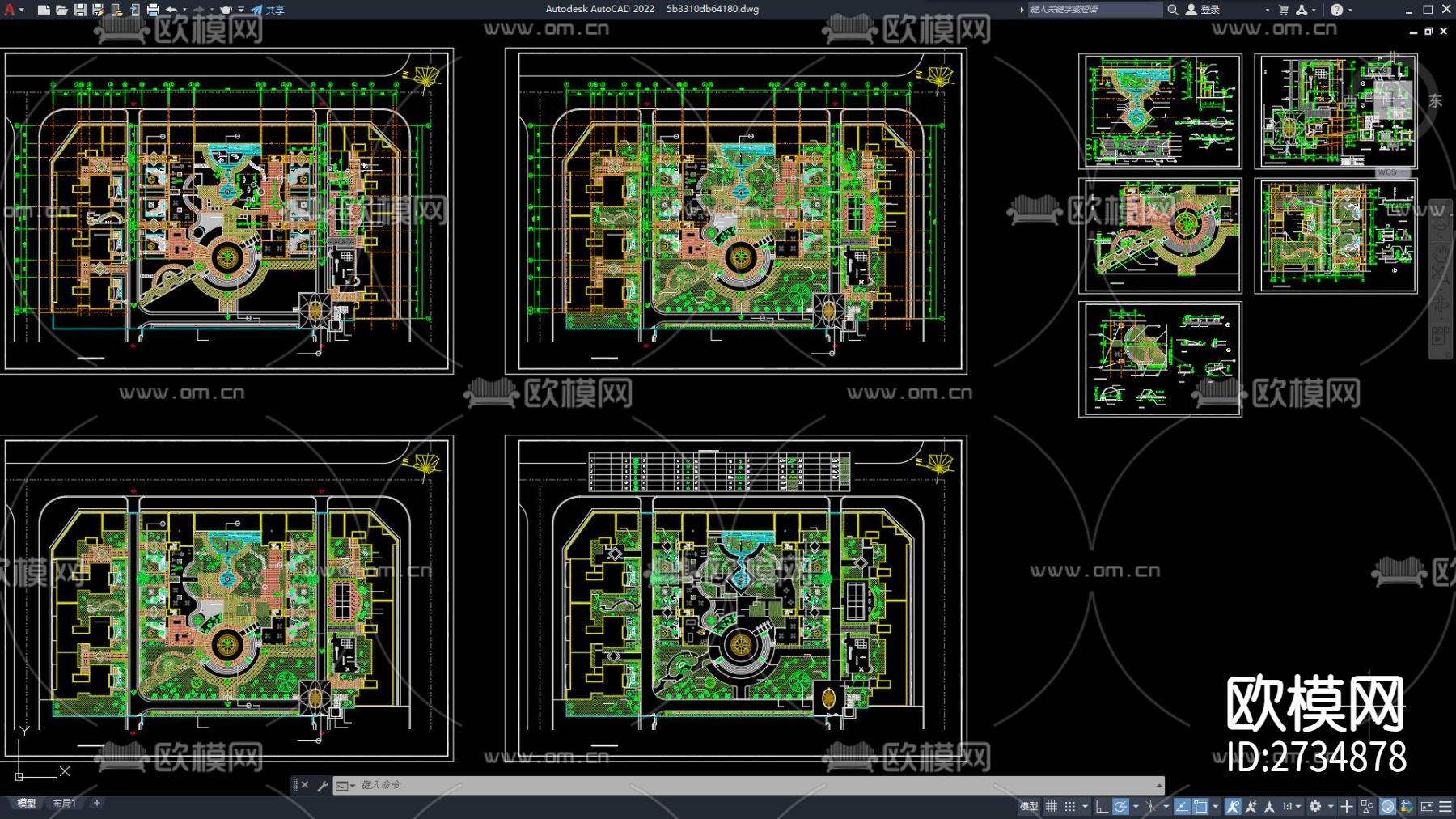
Task: Toggle 2D object snap
Action: [x=1201, y=806]
